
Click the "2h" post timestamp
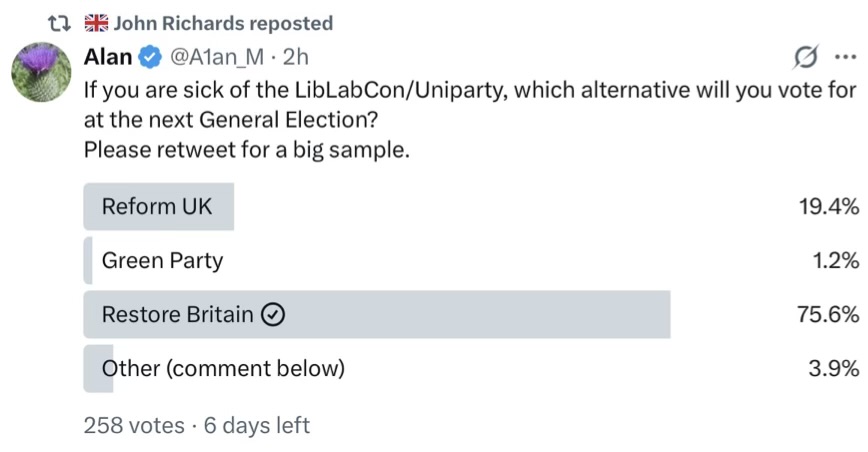point(296,59)
